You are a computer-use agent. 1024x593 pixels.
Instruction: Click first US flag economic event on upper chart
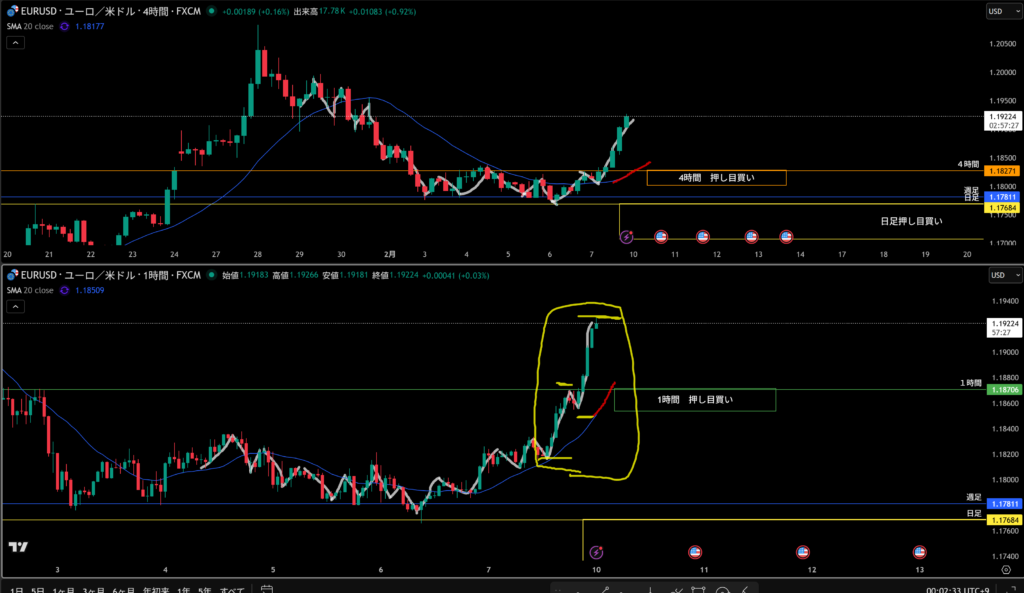661,237
